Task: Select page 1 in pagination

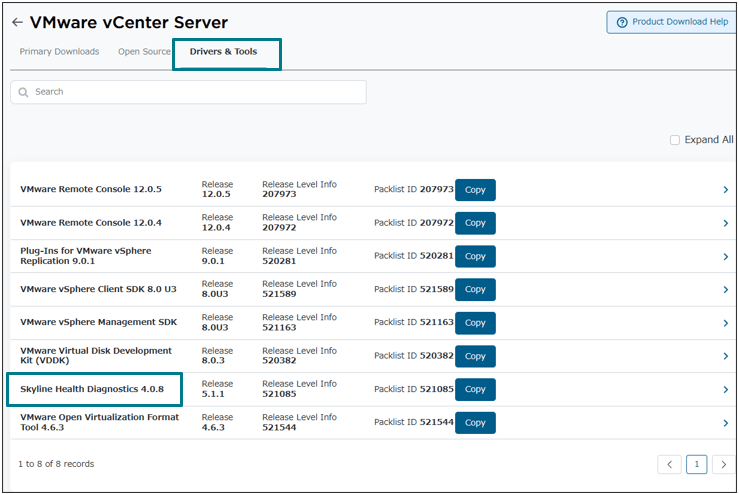Action: (x=696, y=464)
